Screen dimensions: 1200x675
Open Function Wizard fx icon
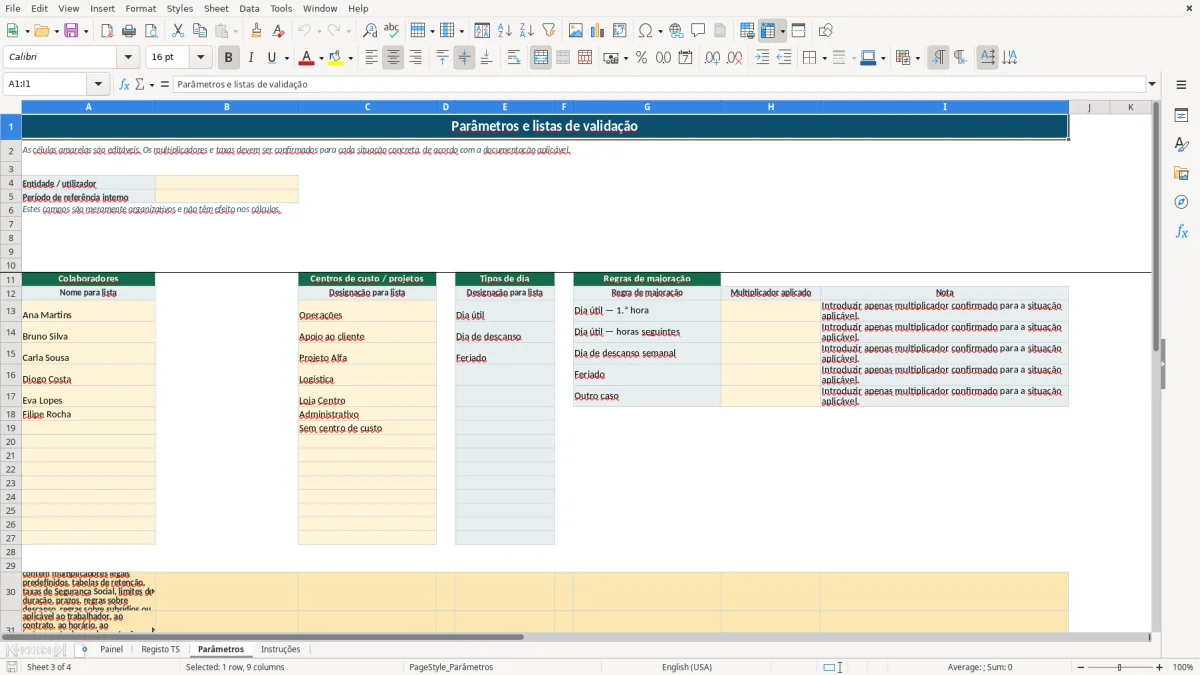[x=125, y=84]
